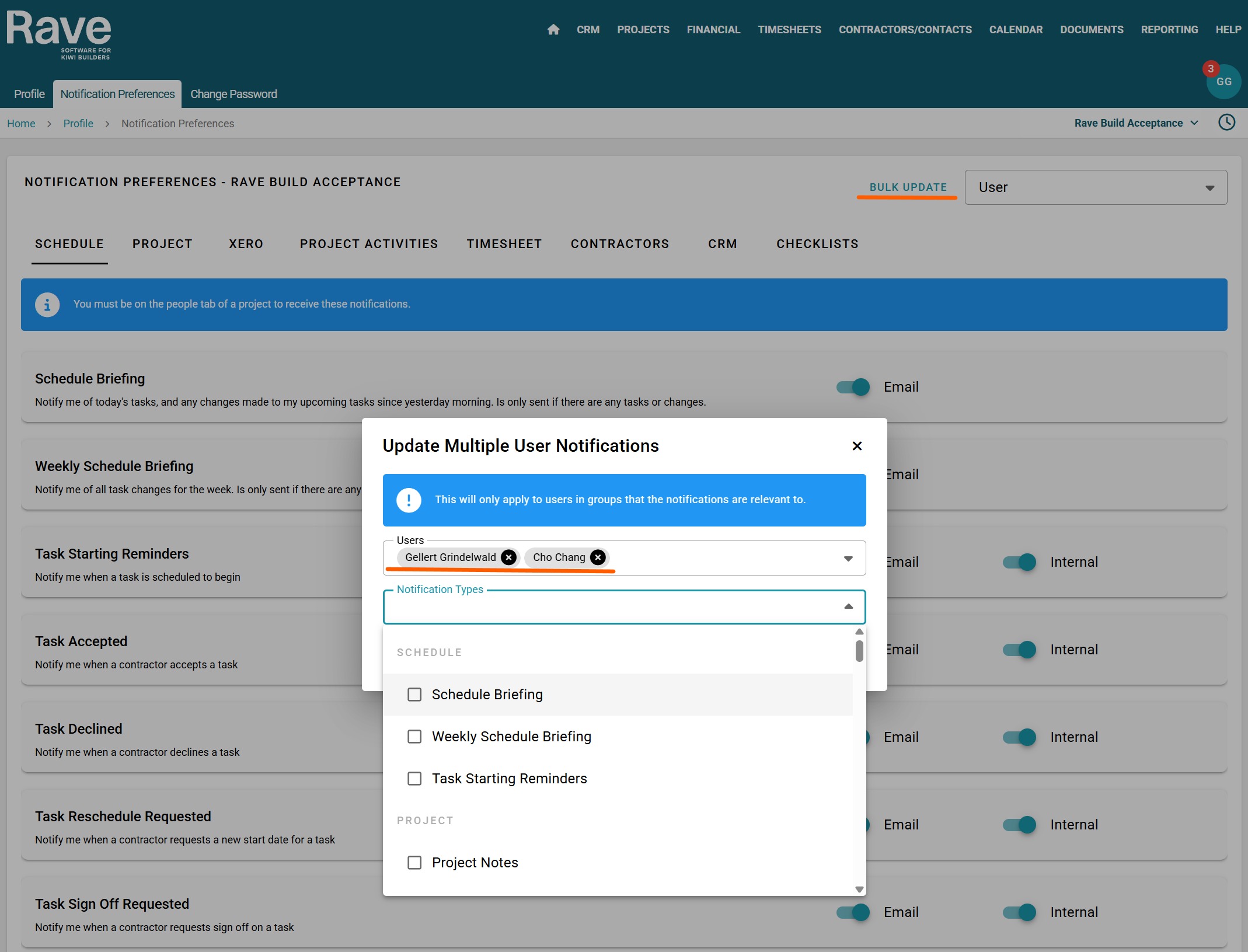Click inside the Notification Types field
Viewport: 1248px width, 952px height.
[624, 607]
